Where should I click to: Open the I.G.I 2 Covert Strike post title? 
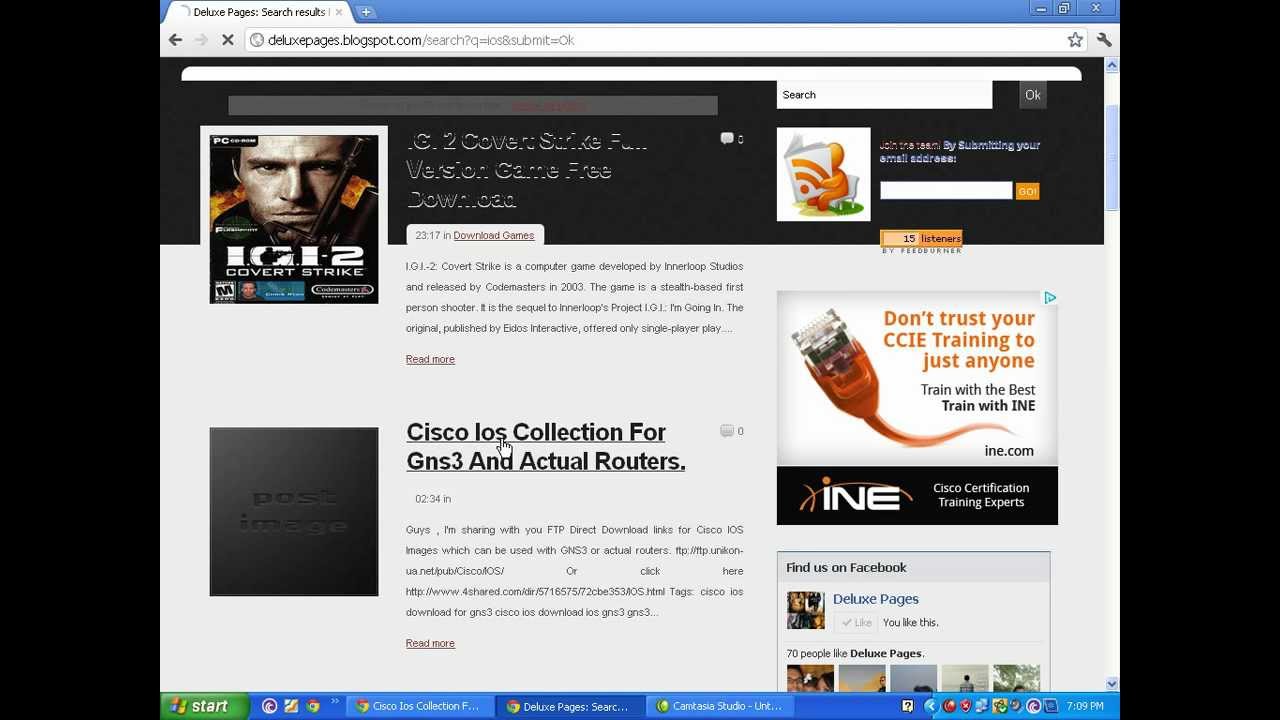[x=527, y=170]
